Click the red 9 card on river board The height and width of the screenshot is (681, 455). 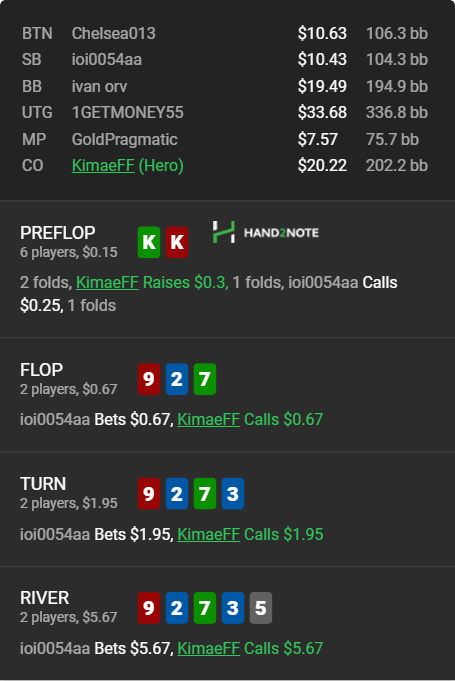tap(149, 608)
